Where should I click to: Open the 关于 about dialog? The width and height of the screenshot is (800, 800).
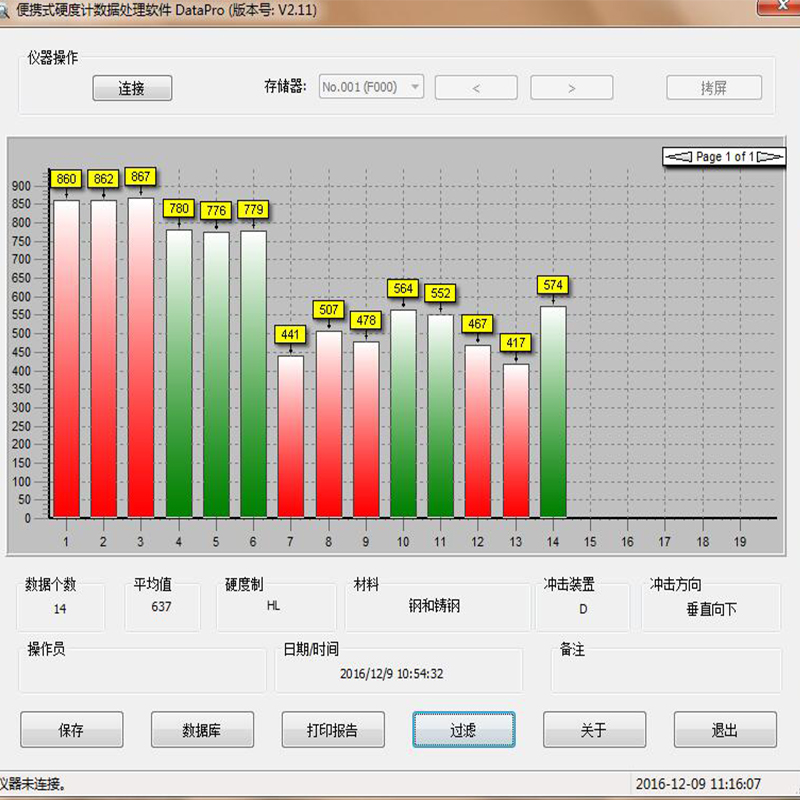click(x=594, y=730)
